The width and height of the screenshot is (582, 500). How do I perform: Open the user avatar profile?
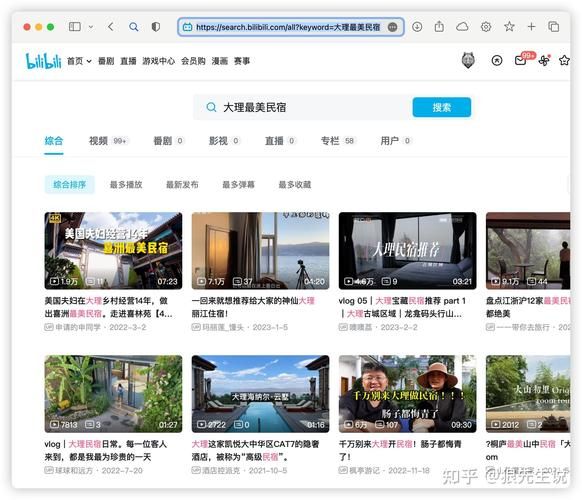pos(468,60)
